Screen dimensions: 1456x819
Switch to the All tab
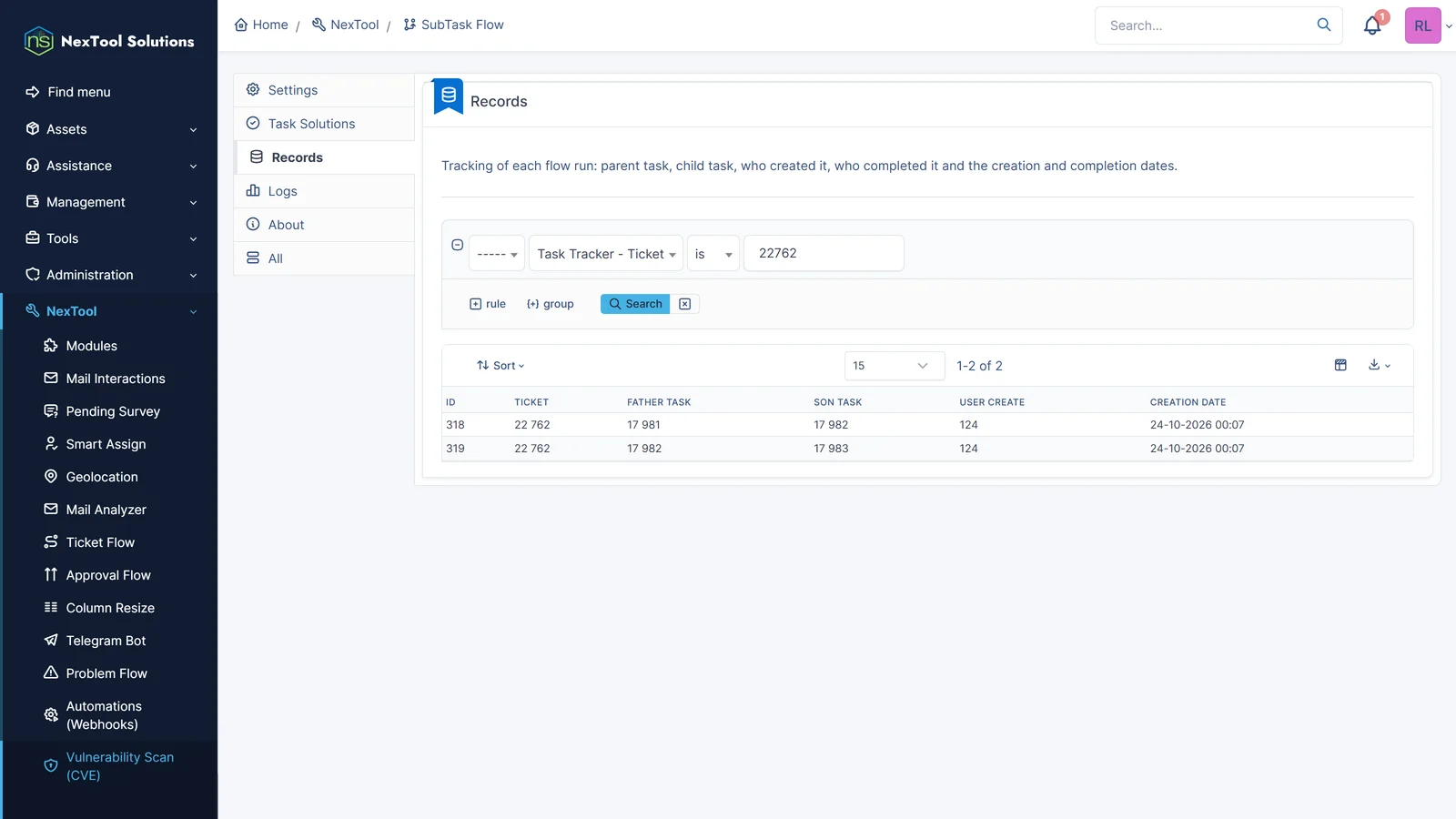pos(324,258)
